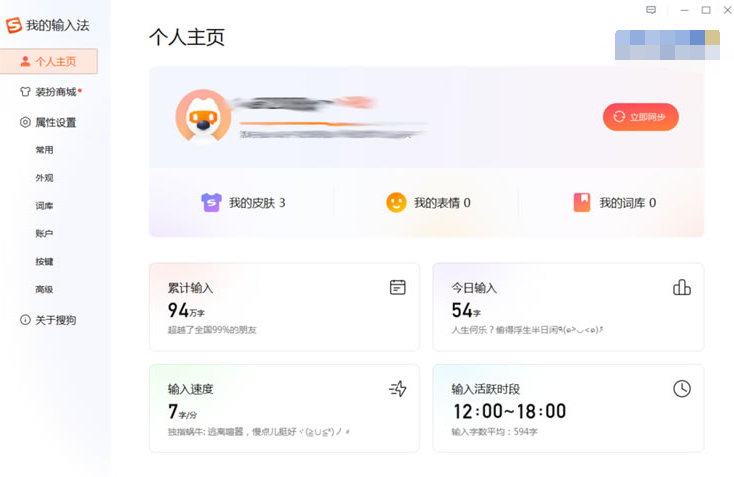Click the 累计输入 card title

(190, 288)
